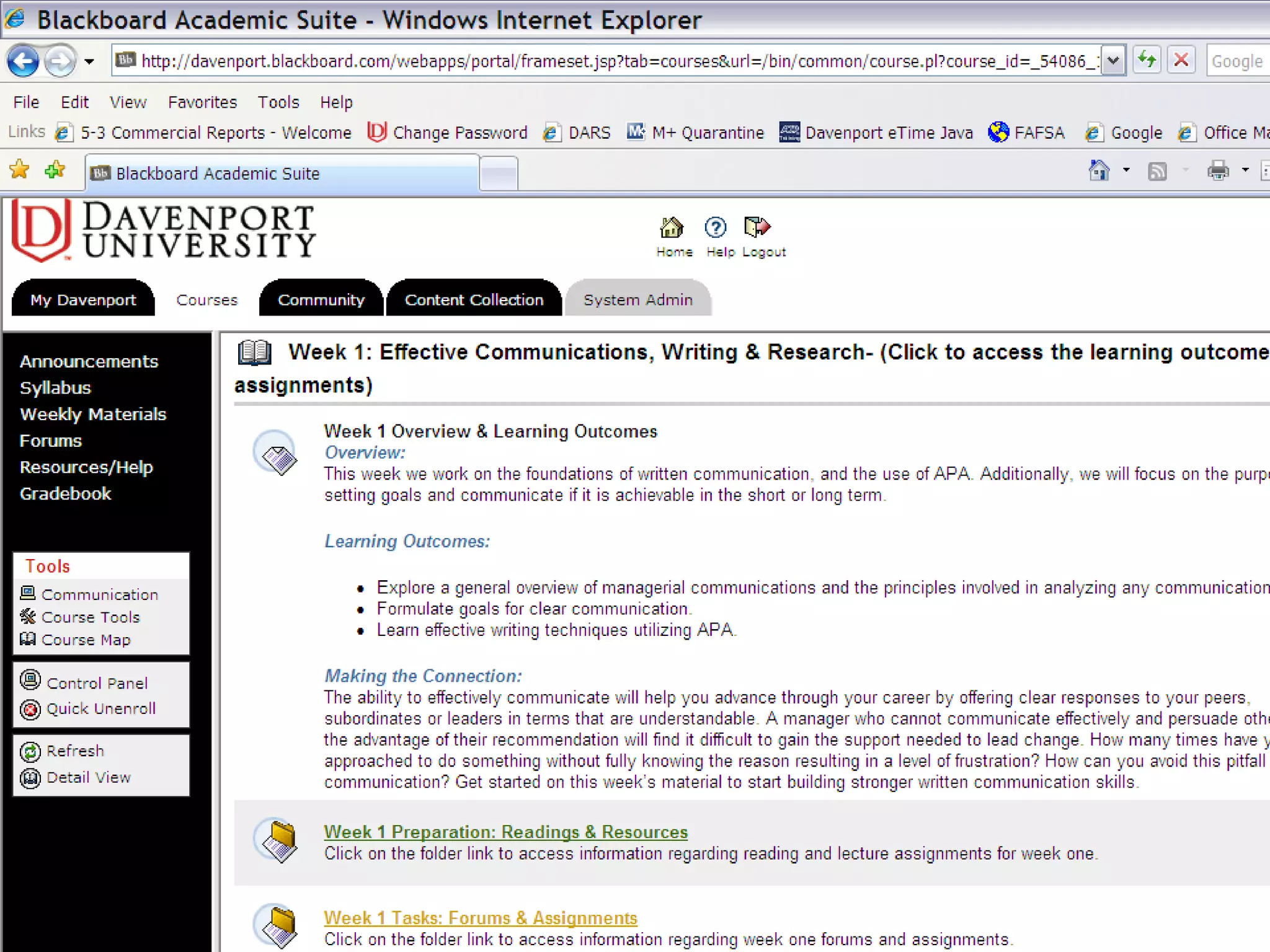
Task: Open the Favorites menu
Action: pos(202,102)
